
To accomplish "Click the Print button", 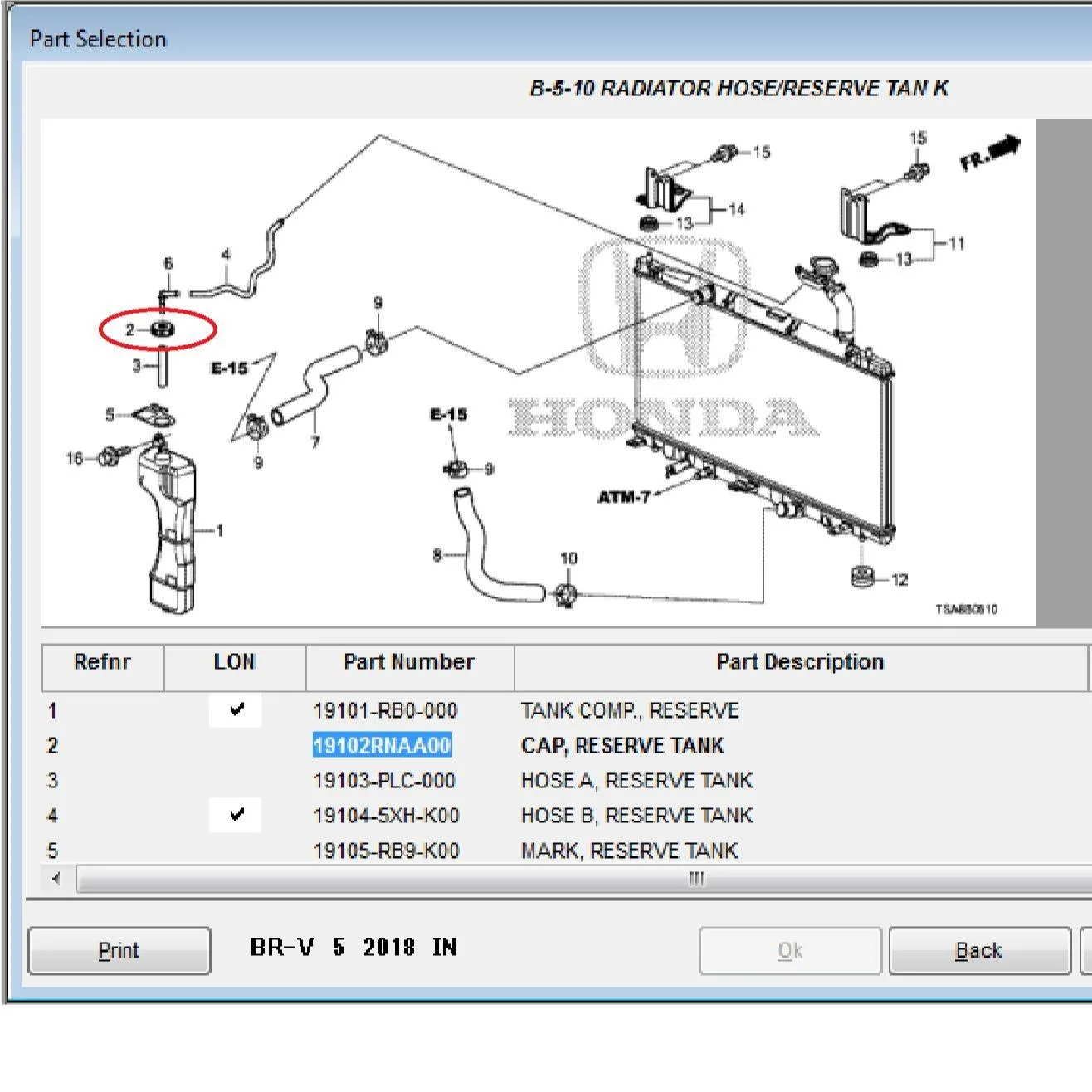I will [x=119, y=950].
